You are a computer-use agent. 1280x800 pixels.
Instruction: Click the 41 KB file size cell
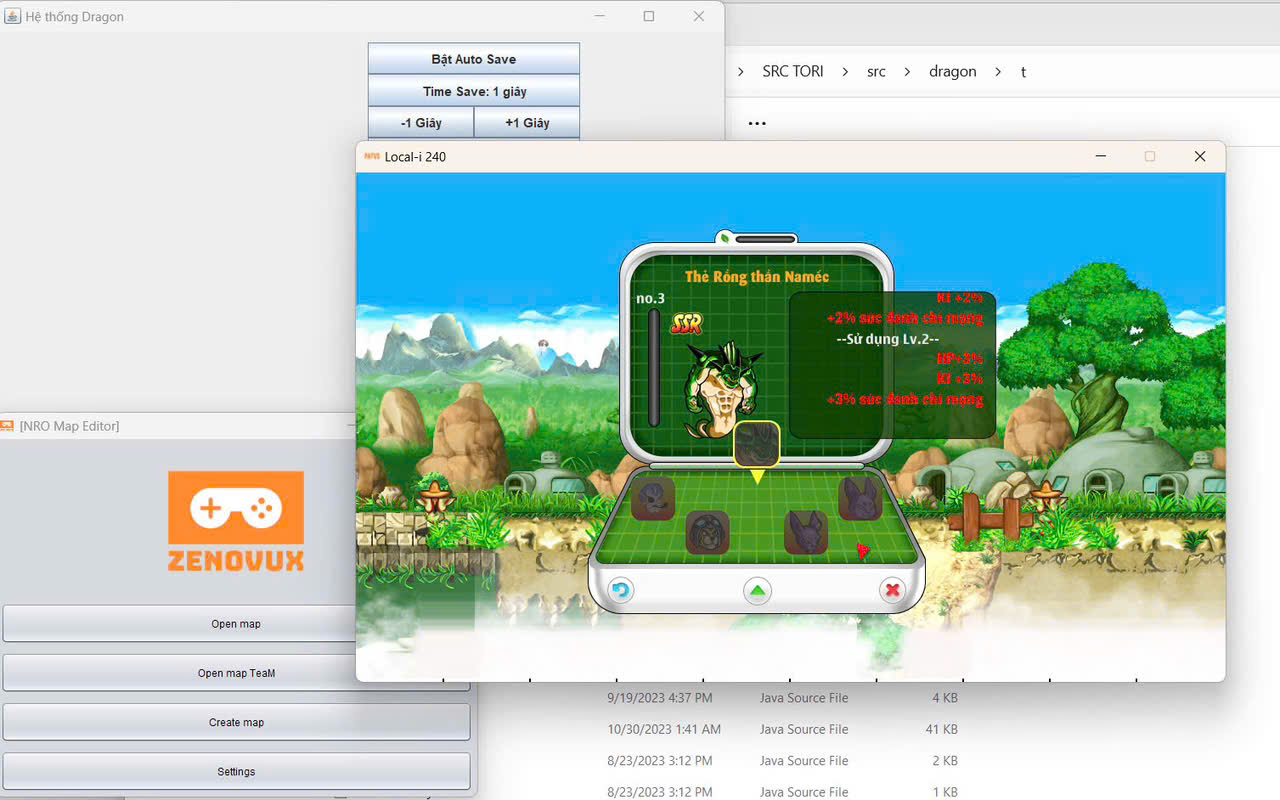point(942,729)
